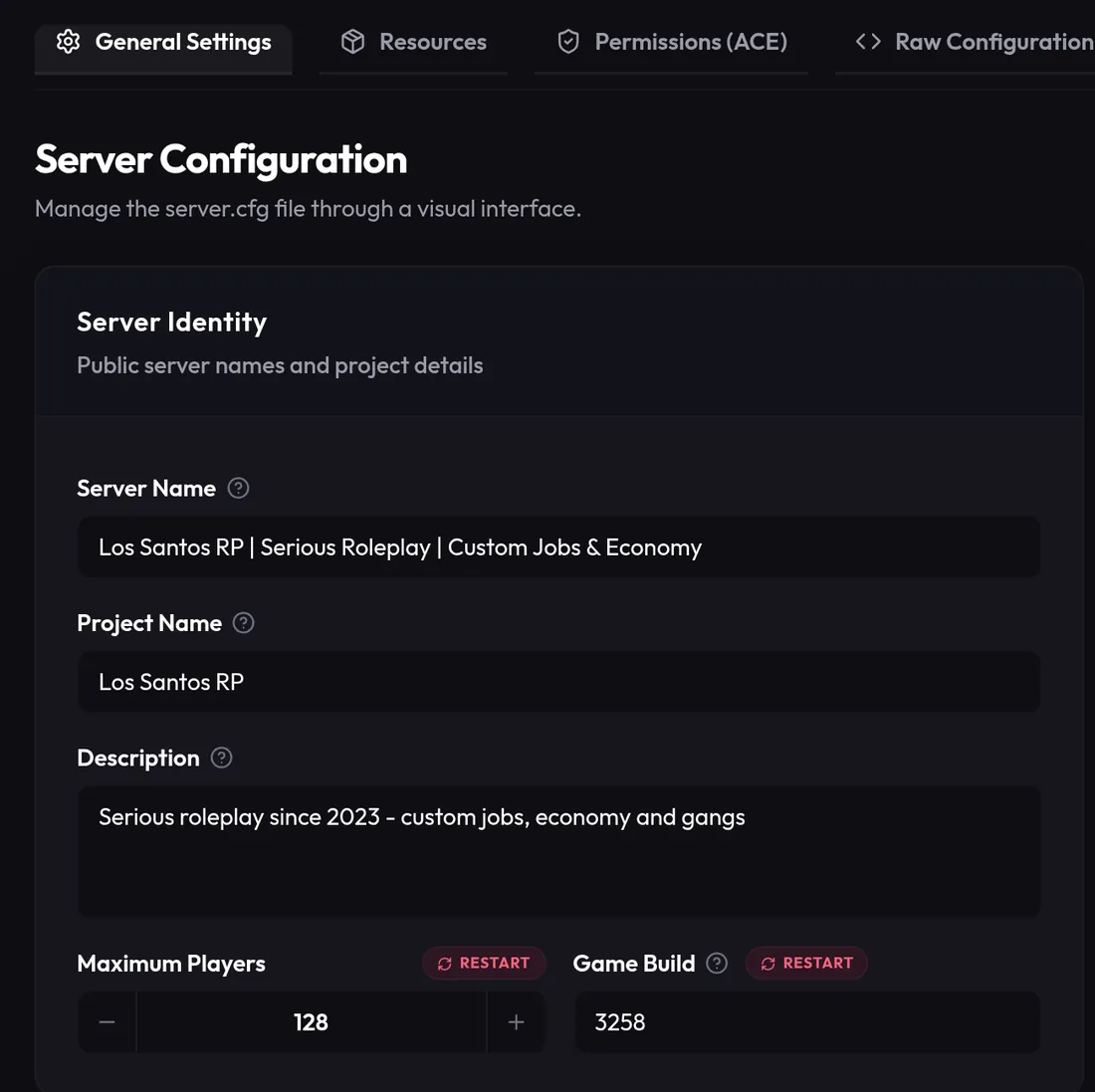The height and width of the screenshot is (1092, 1095).
Task: Click the Maximum Players label
Action: point(171,964)
